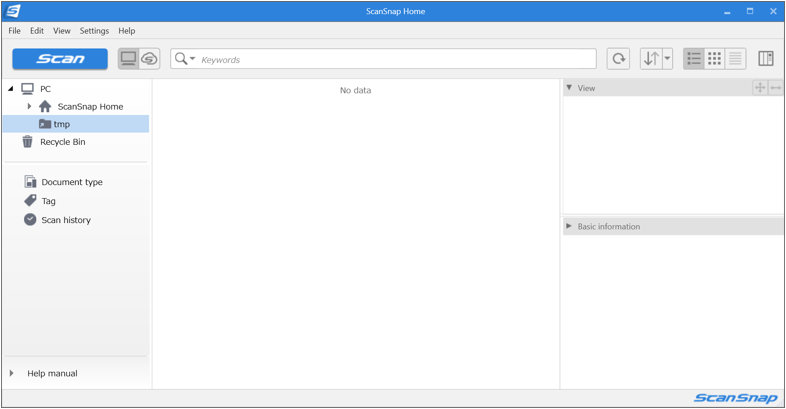Click the fit-width icon in View panel

775,88
